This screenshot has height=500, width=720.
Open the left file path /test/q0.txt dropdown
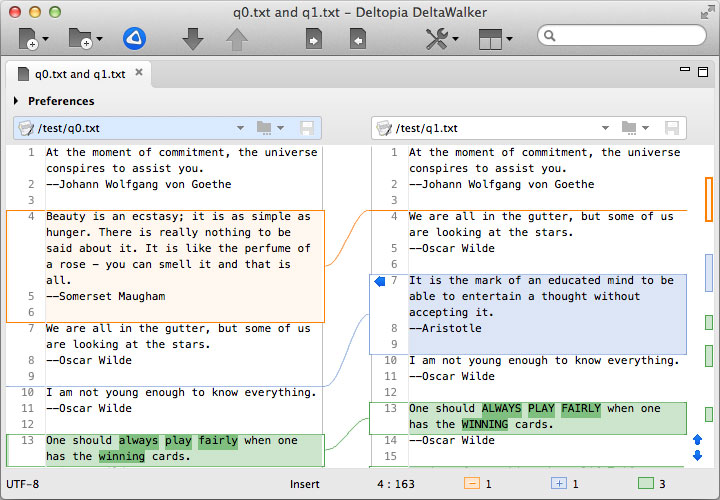click(240, 128)
